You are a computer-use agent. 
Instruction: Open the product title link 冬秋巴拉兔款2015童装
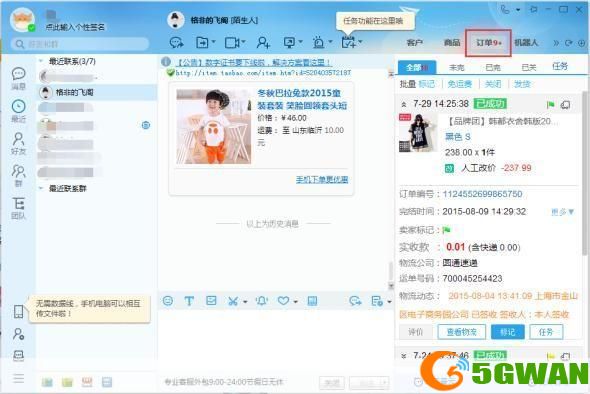click(302, 99)
